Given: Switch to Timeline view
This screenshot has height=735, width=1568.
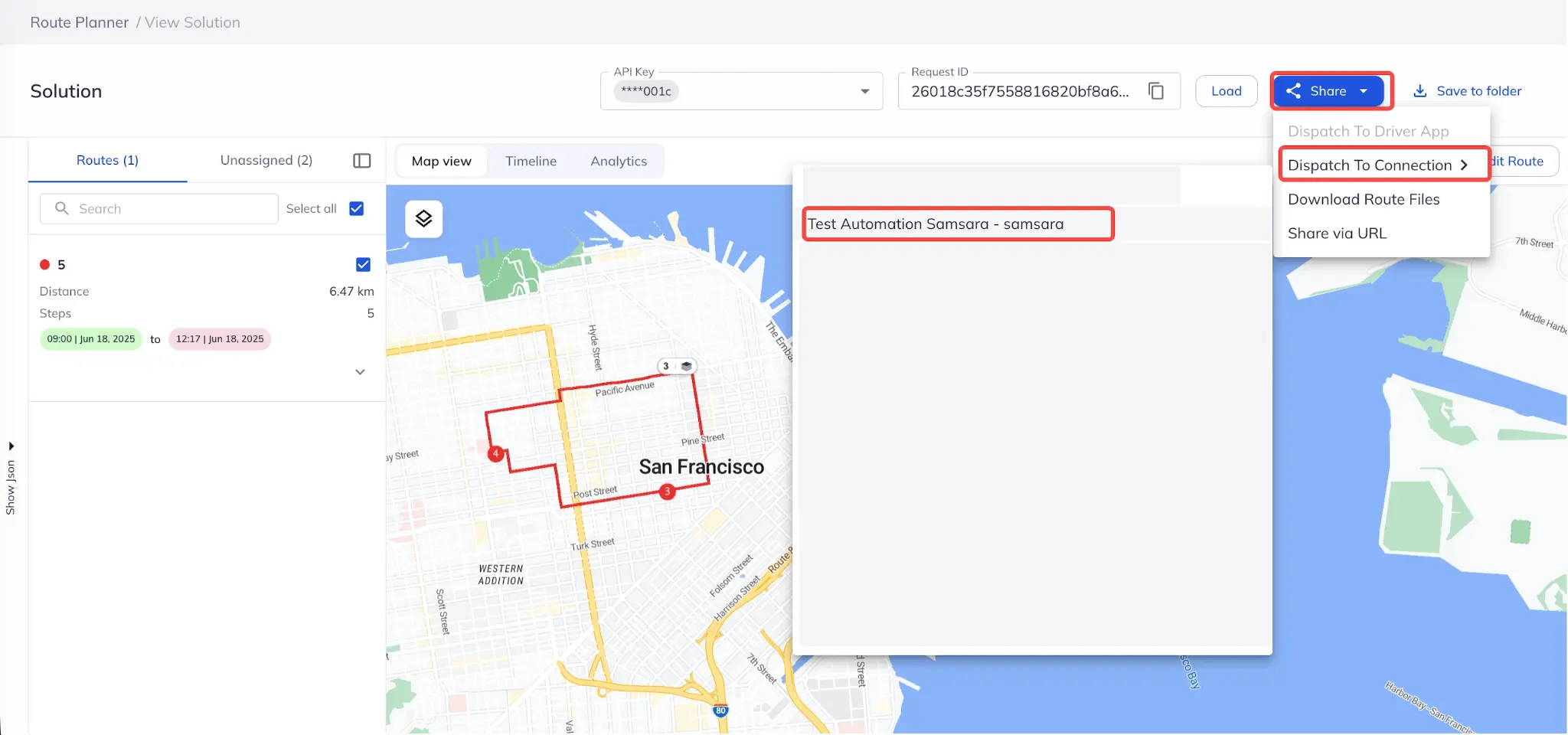Looking at the screenshot, I should [x=531, y=162].
